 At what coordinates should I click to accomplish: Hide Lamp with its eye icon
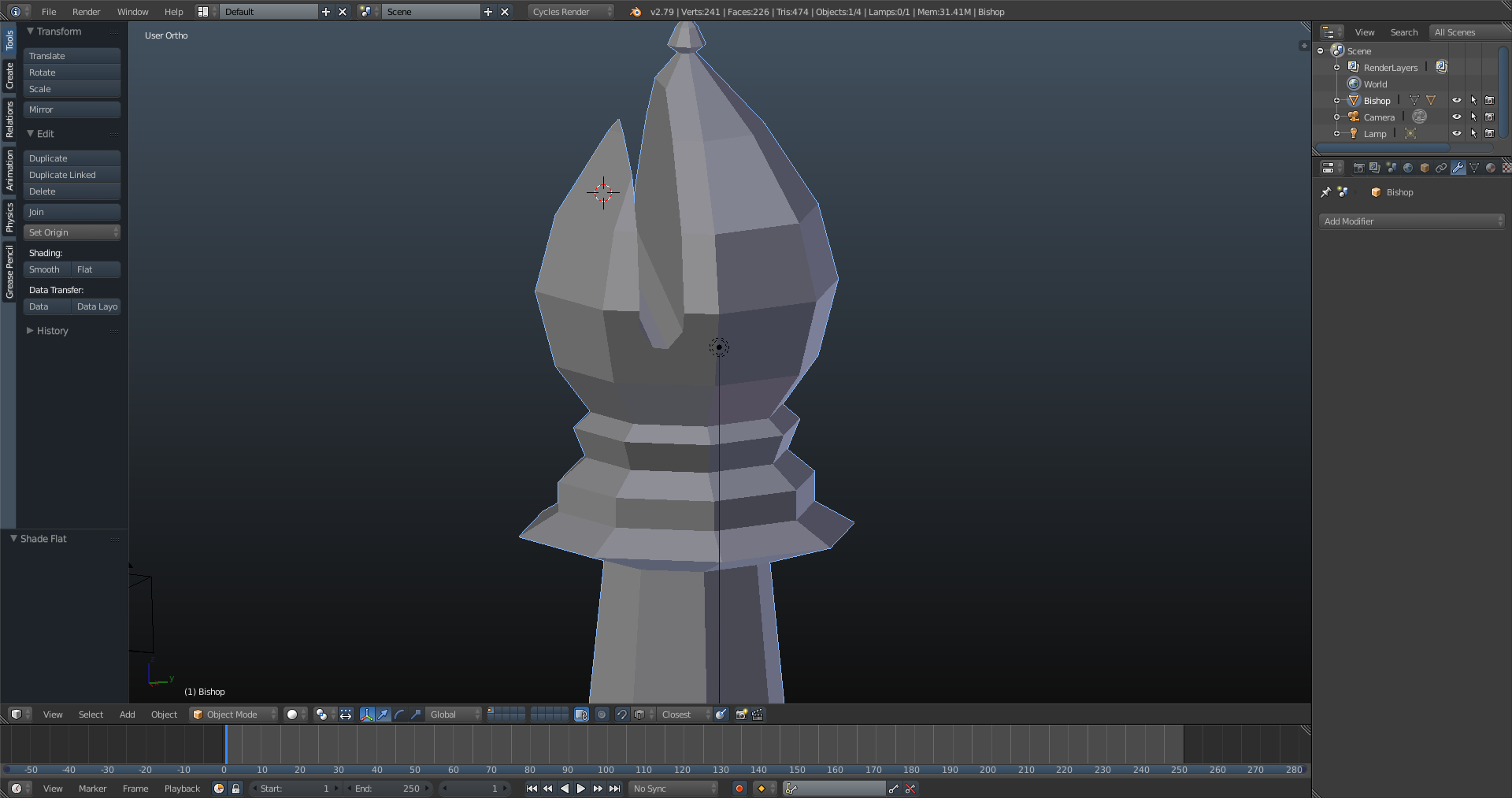point(1457,134)
